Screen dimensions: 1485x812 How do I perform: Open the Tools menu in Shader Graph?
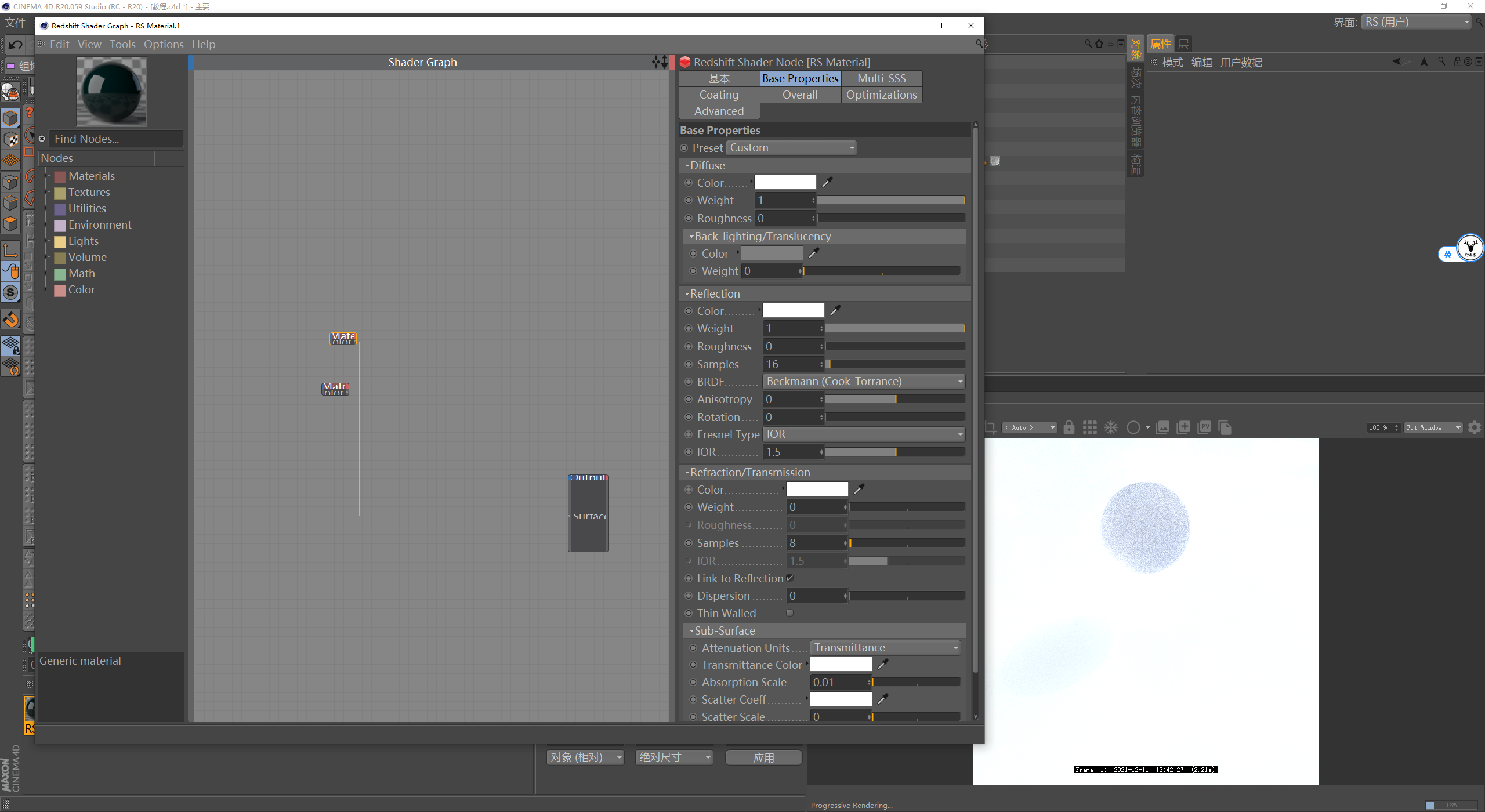coord(122,44)
